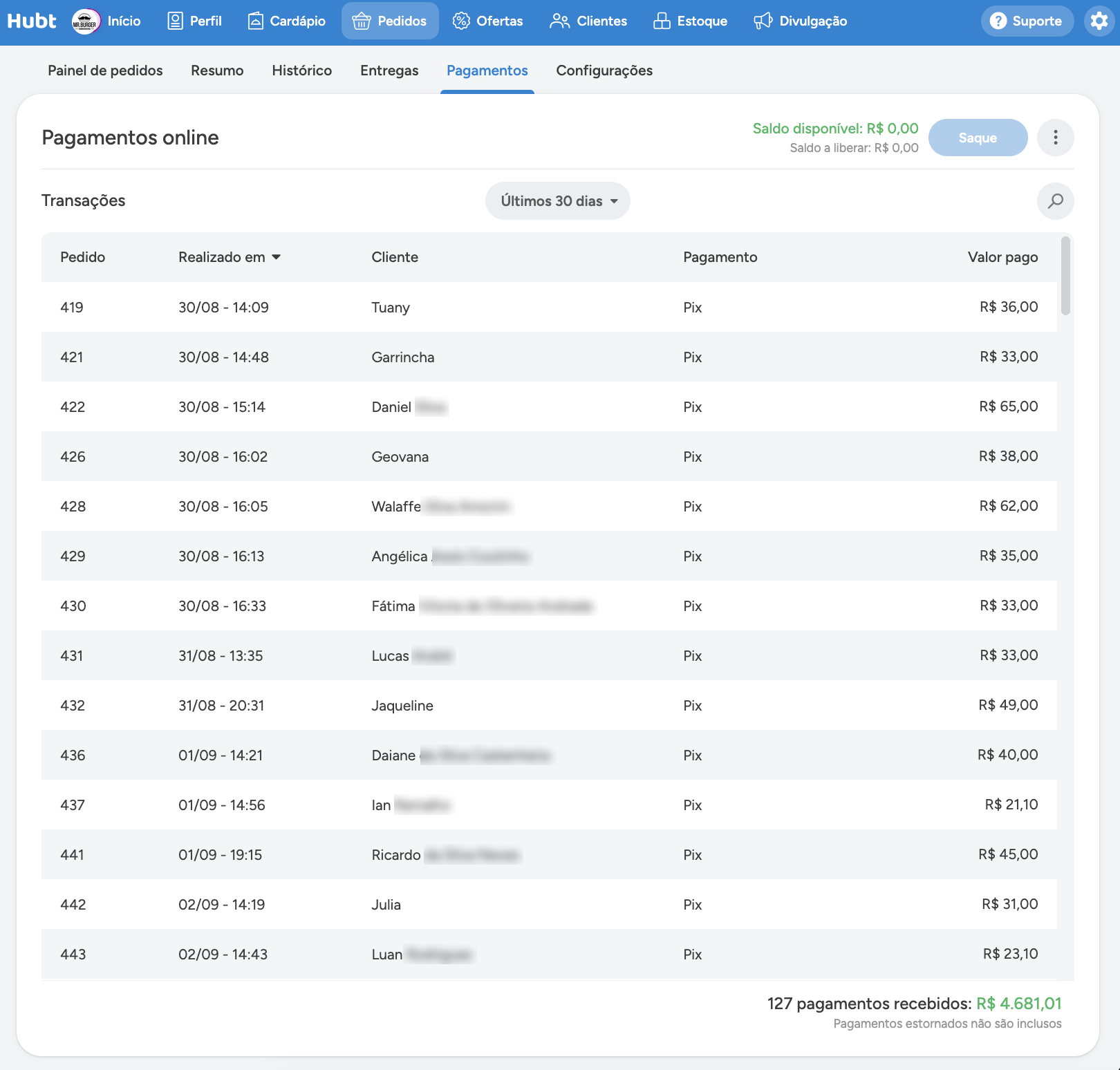
Task: Sort by the Realizado em column arrow
Action: pos(277,257)
